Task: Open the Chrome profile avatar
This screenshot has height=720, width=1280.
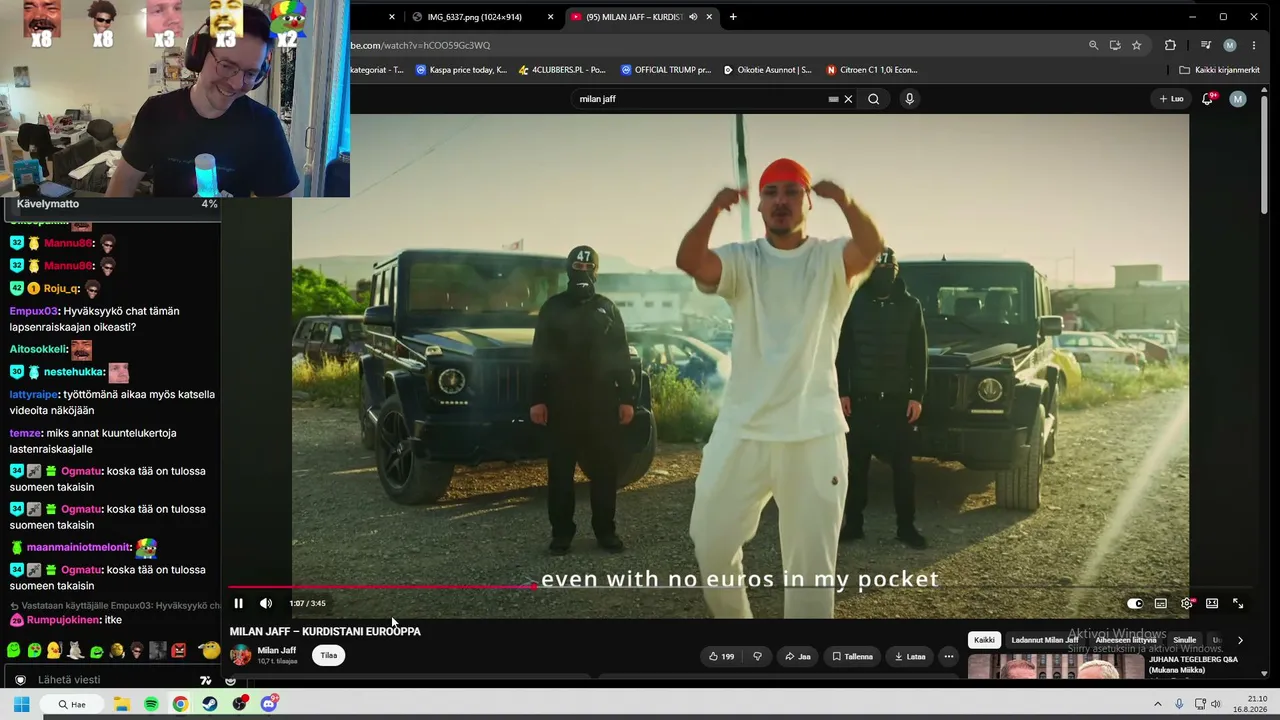Action: (x=1230, y=45)
